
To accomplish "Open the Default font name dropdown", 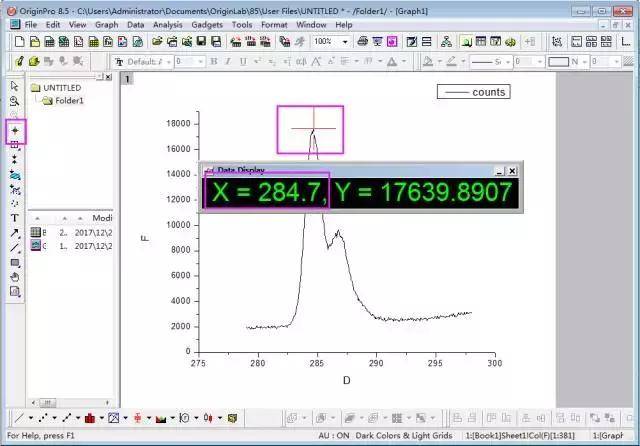I will pyautogui.click(x=169, y=62).
